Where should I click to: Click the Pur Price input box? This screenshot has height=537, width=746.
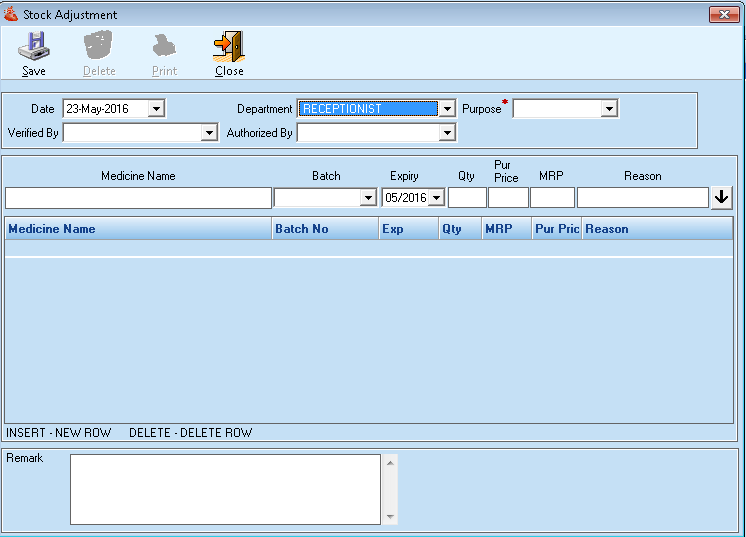(x=508, y=198)
